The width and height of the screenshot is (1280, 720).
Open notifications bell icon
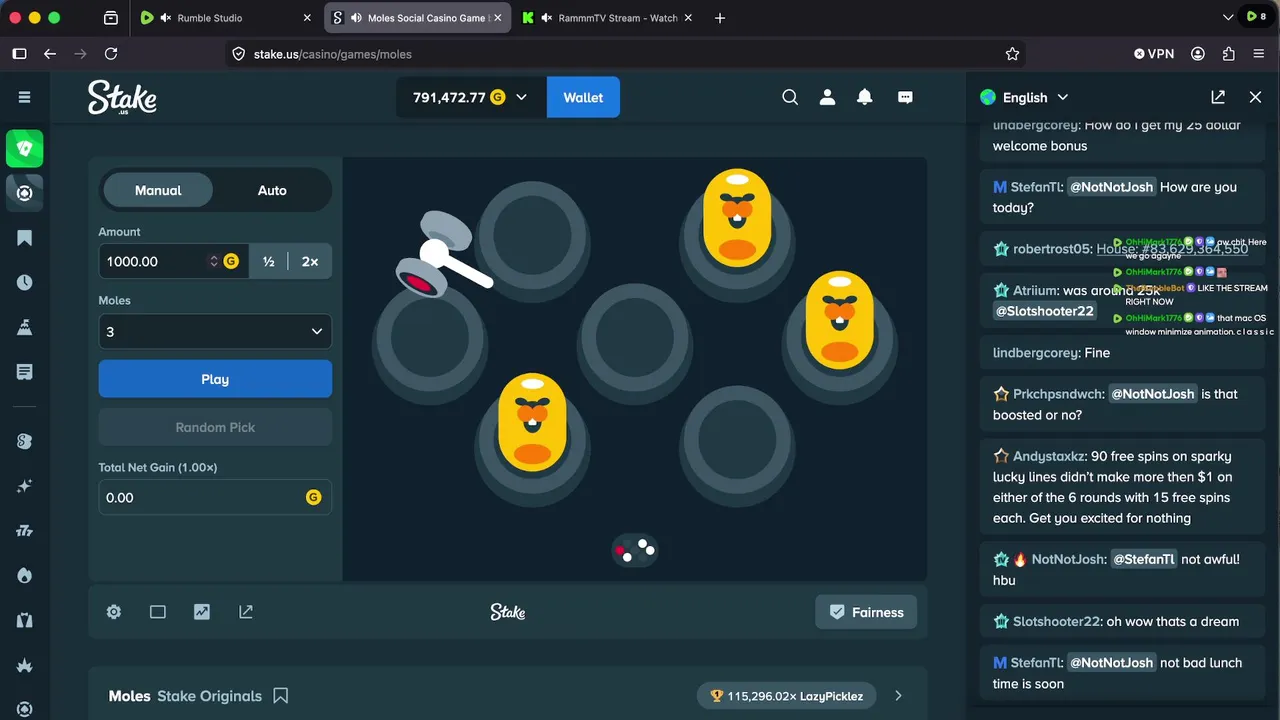865,97
